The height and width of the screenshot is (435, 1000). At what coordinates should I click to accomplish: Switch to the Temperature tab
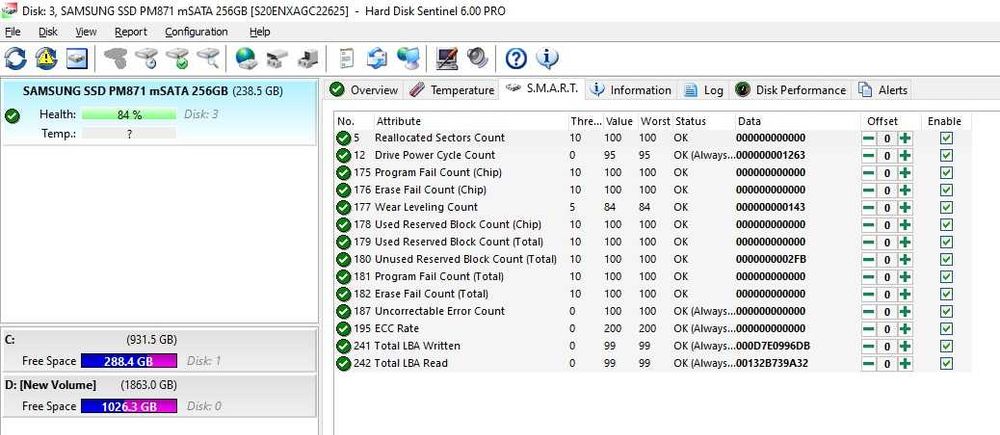452,90
